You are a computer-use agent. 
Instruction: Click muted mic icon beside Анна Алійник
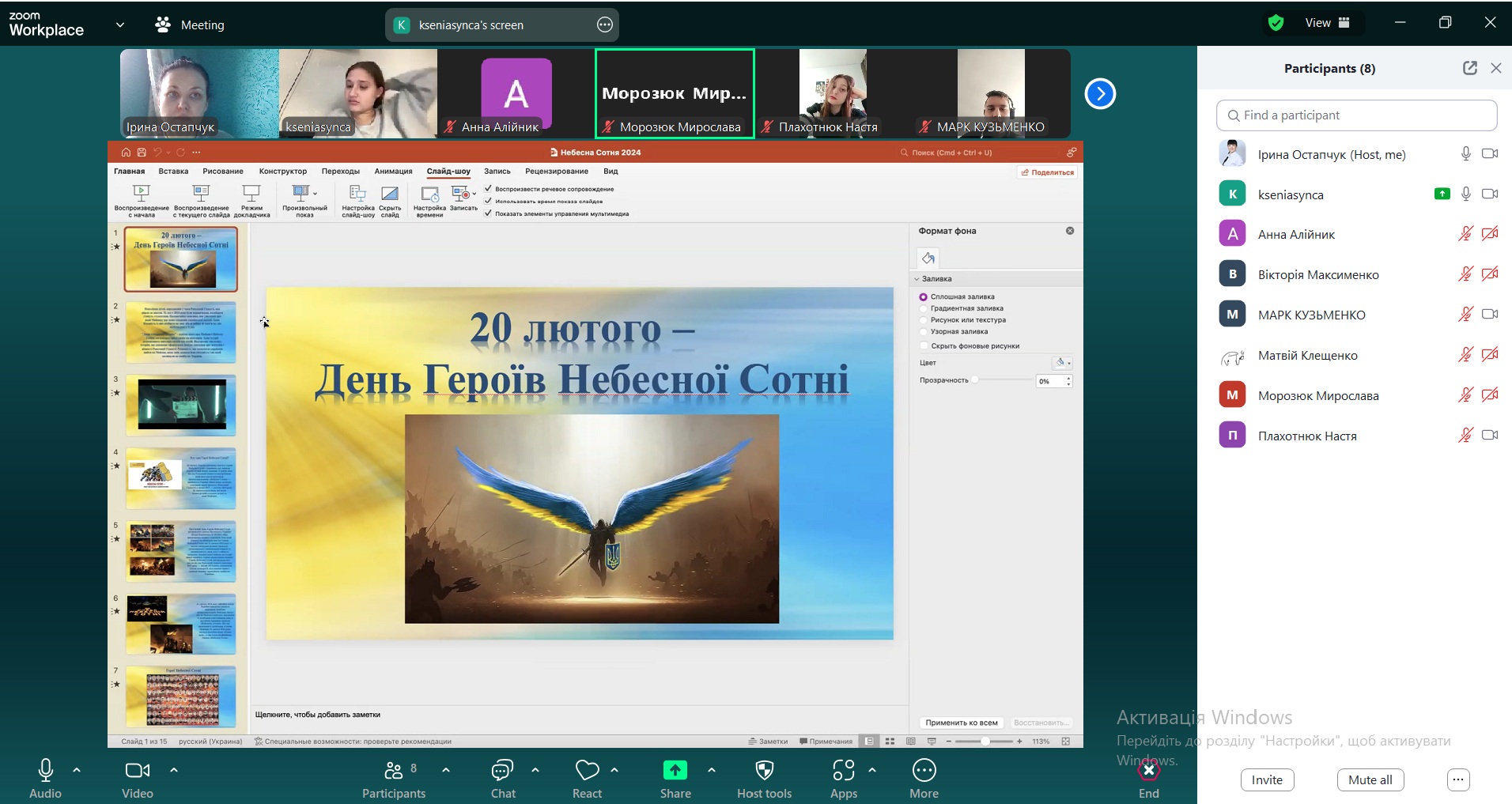1465,234
